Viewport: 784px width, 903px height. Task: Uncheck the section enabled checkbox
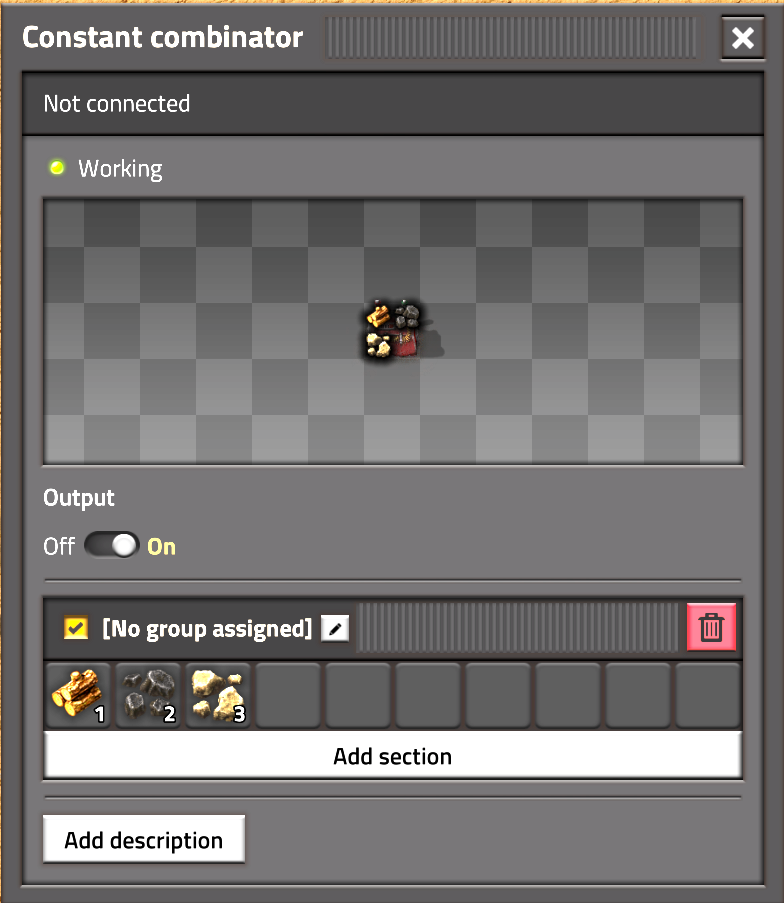point(76,628)
